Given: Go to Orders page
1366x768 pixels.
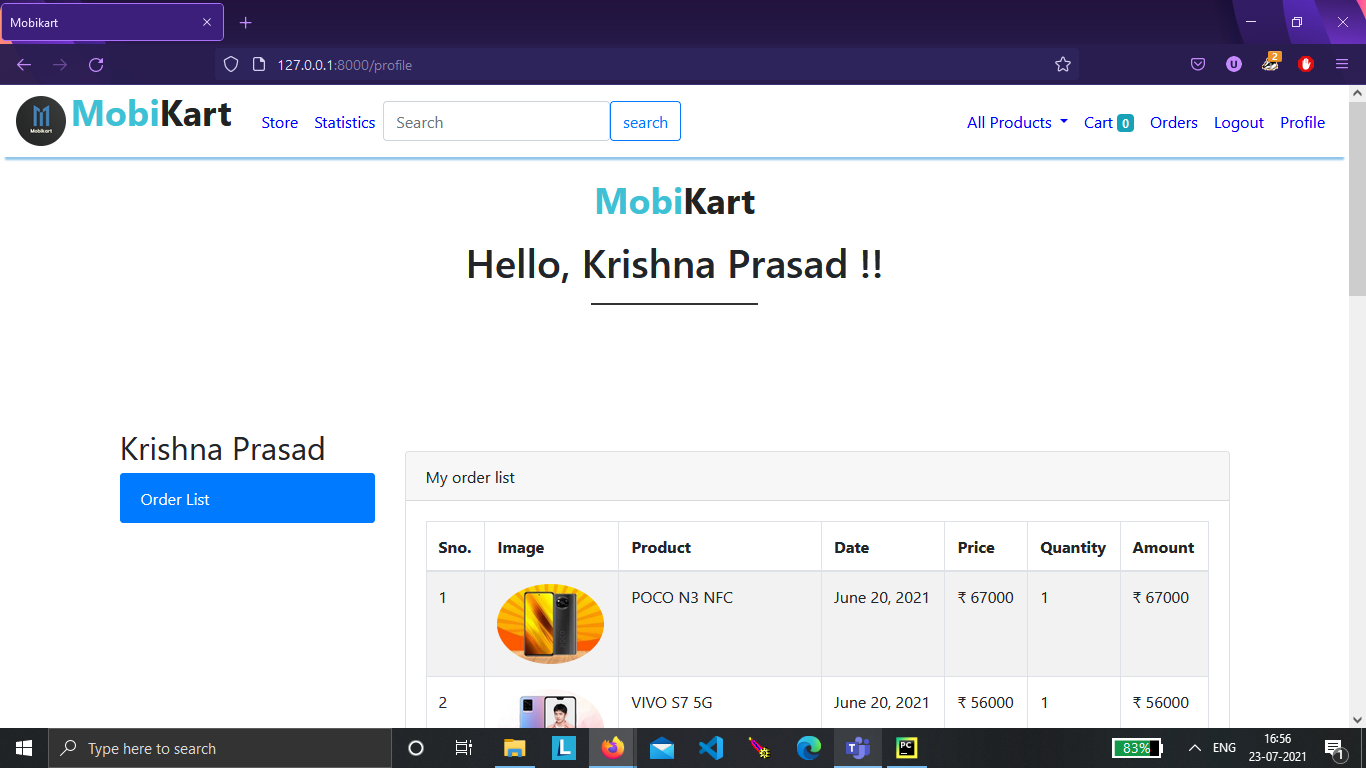Looking at the screenshot, I should click(1174, 122).
